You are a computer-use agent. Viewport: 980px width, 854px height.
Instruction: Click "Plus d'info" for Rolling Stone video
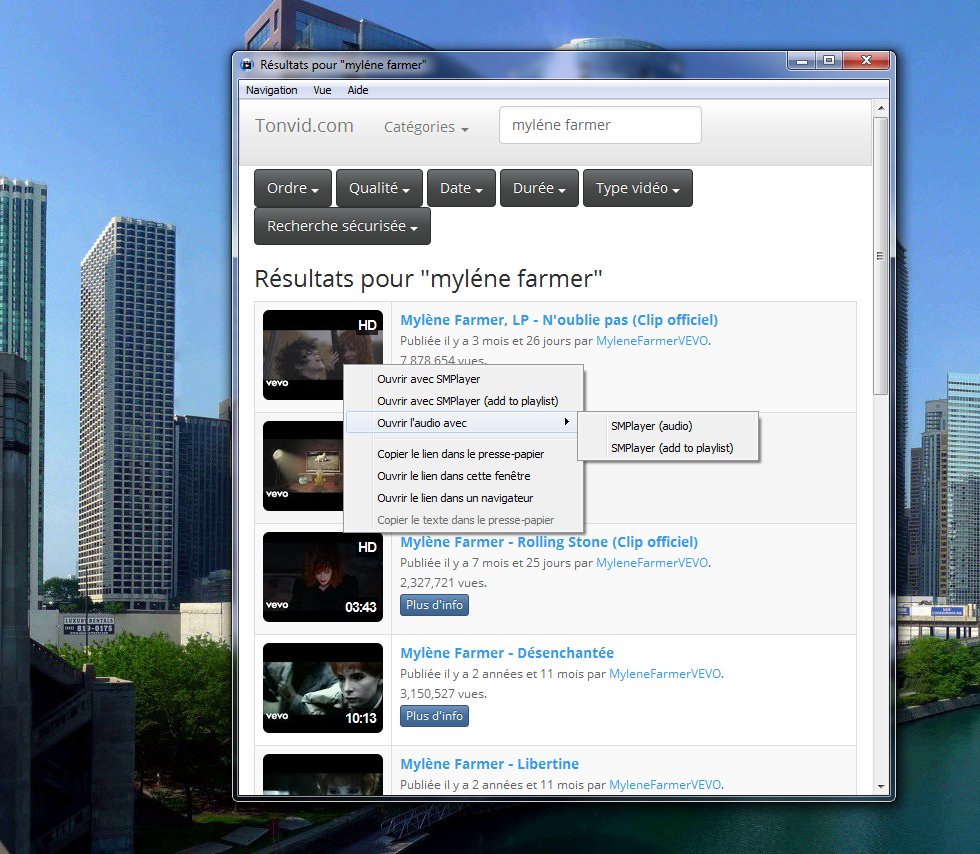[x=434, y=605]
